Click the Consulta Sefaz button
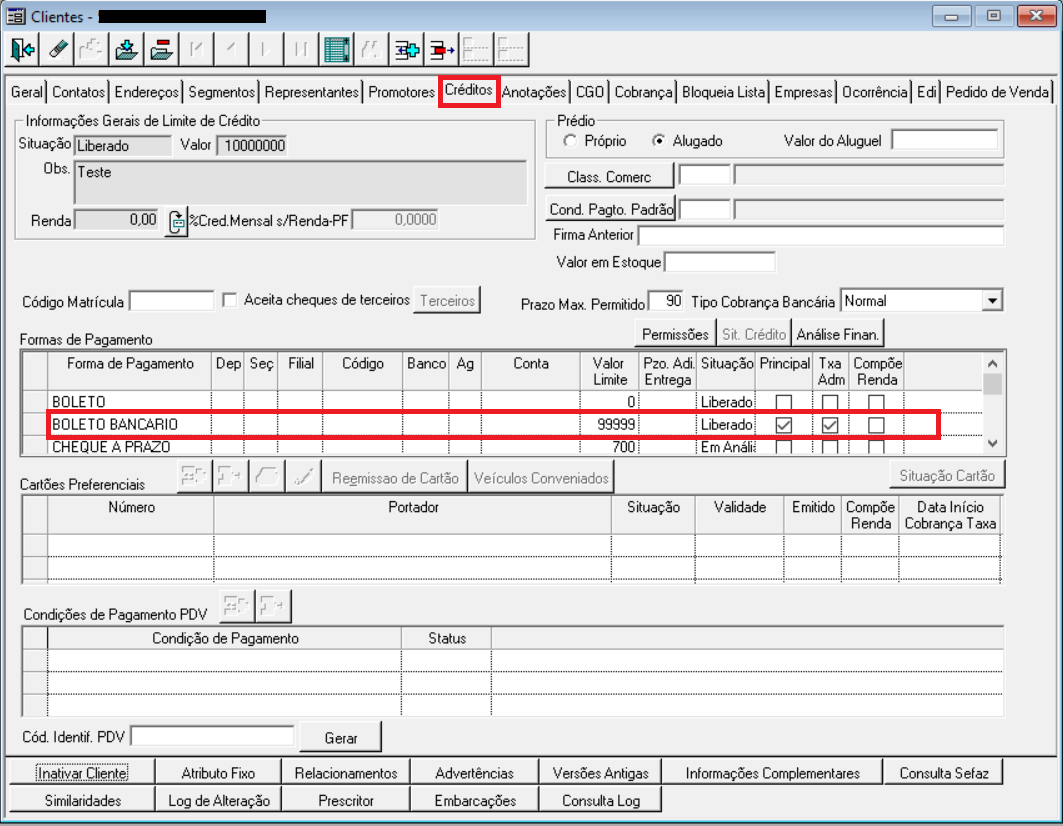This screenshot has height=826, width=1063. tap(944, 773)
